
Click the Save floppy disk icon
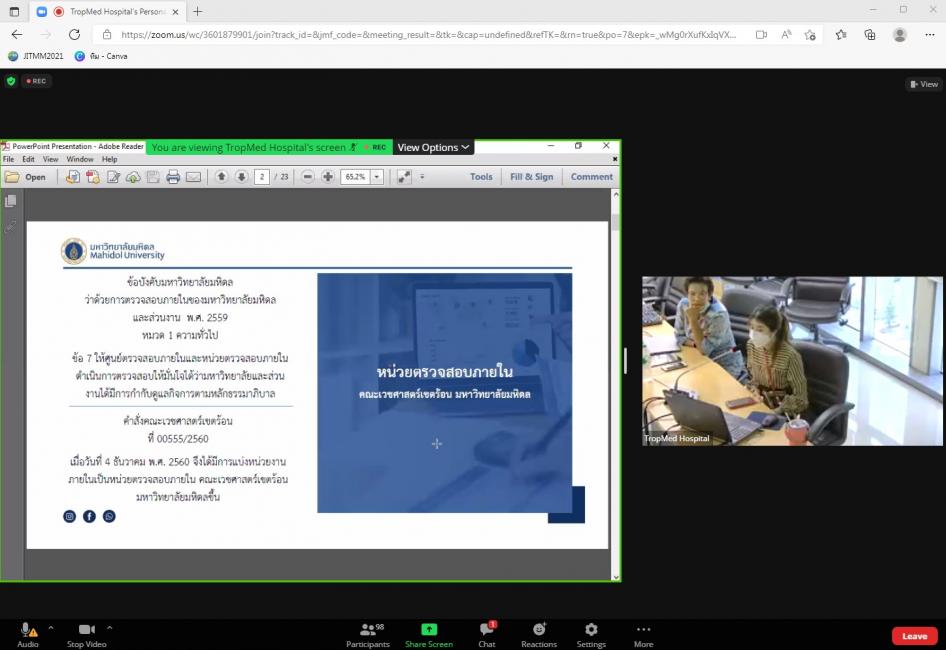(x=153, y=177)
